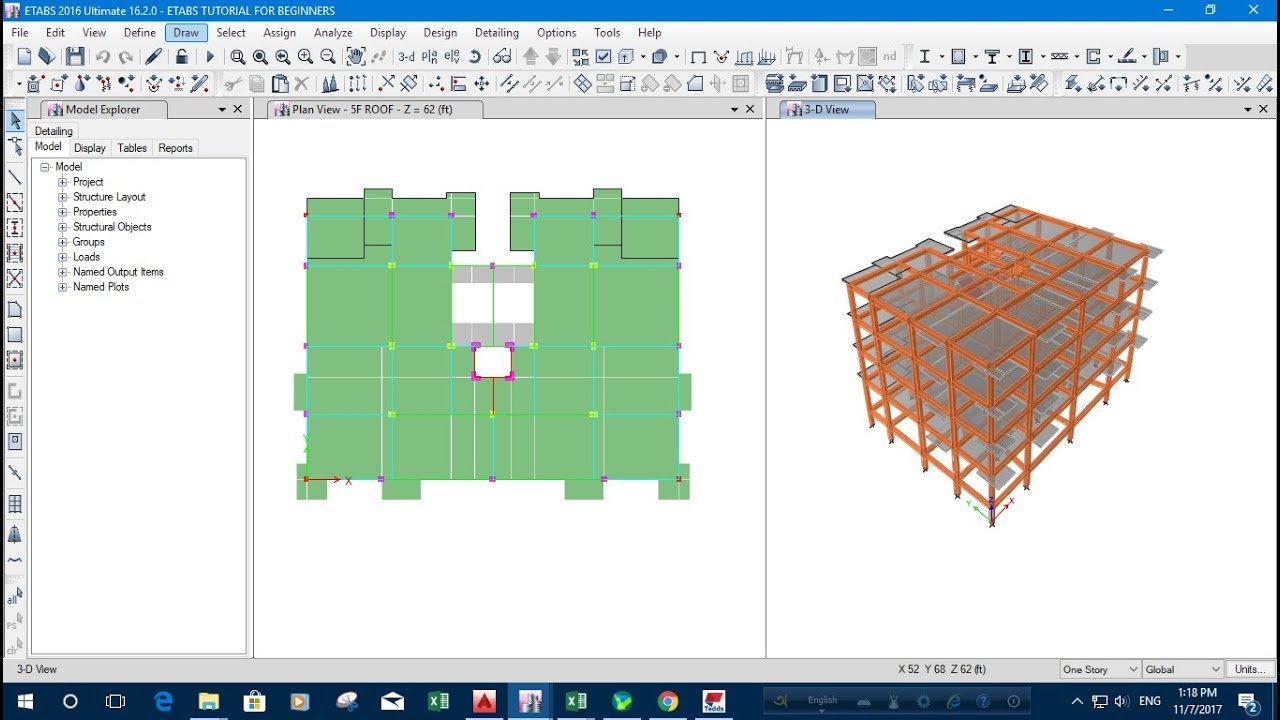Select the Rubber Band Zoom tool

pos(239,56)
